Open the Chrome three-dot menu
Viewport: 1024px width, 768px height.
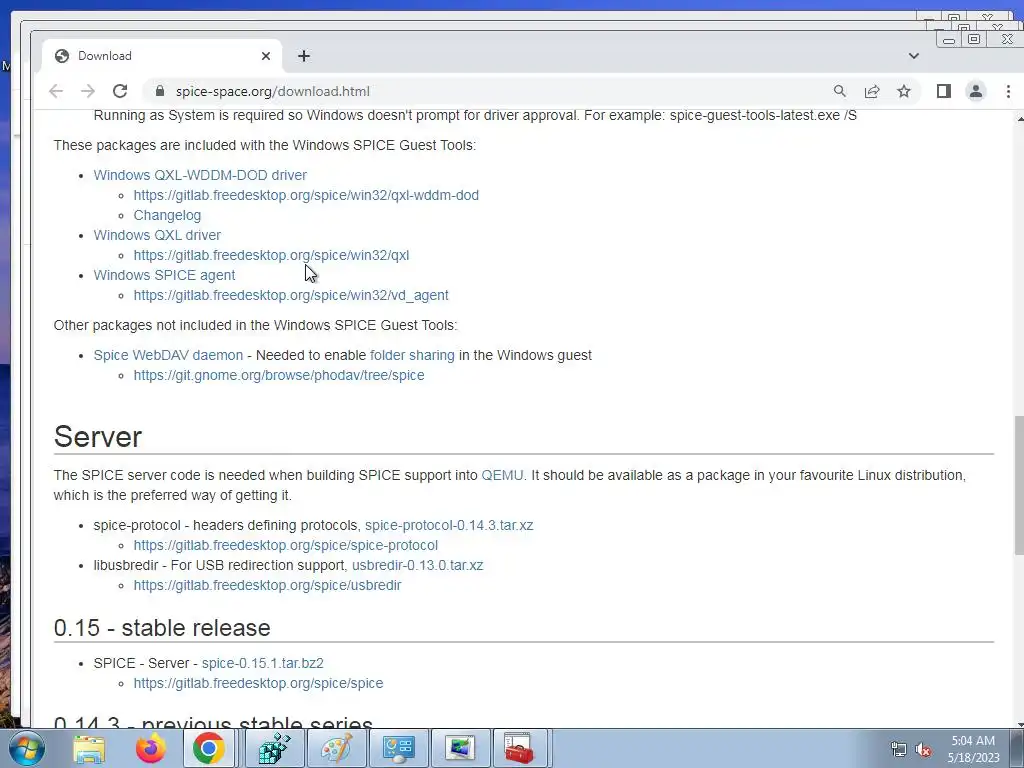tap(1008, 91)
